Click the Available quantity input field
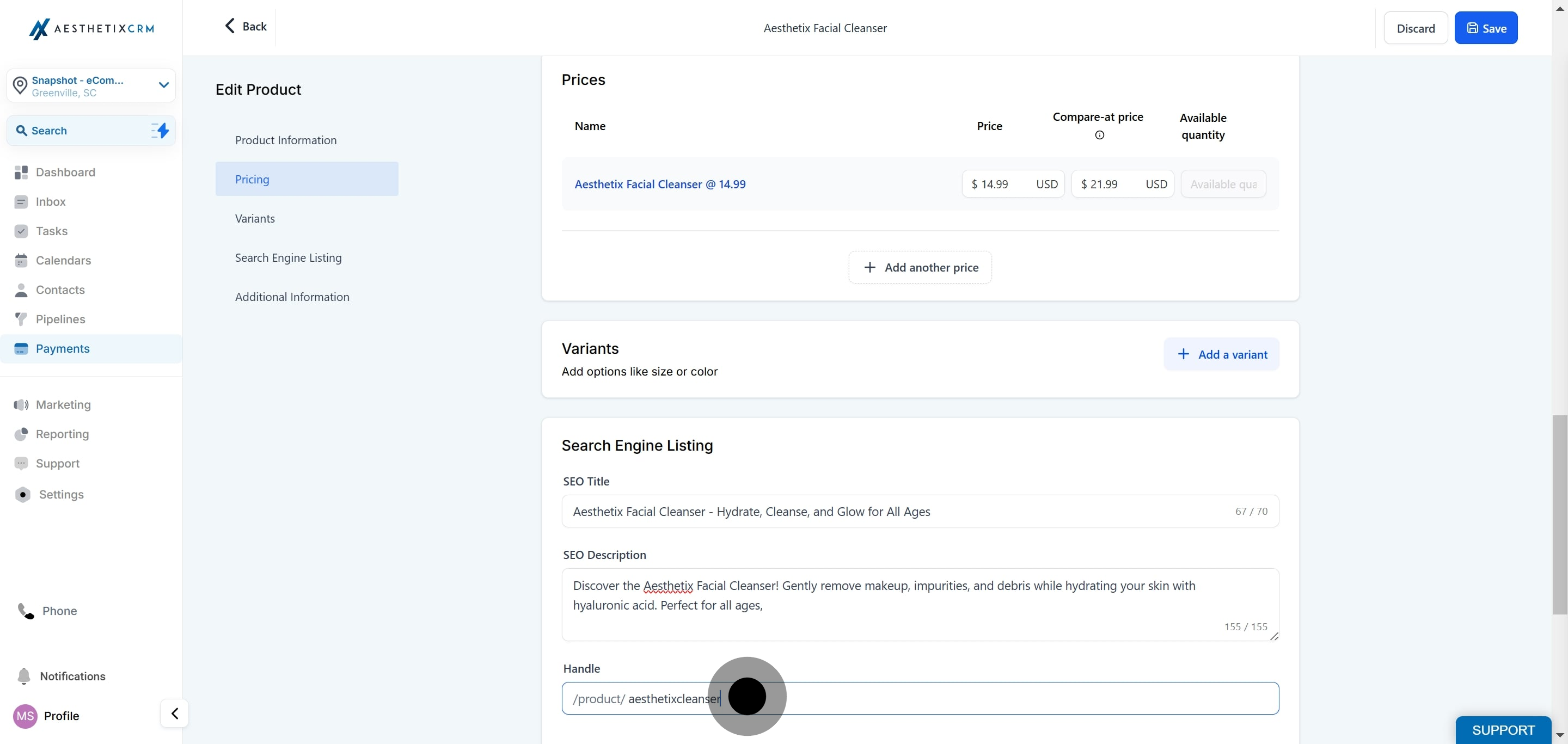Image resolution: width=1568 pixels, height=744 pixels. [x=1223, y=185]
